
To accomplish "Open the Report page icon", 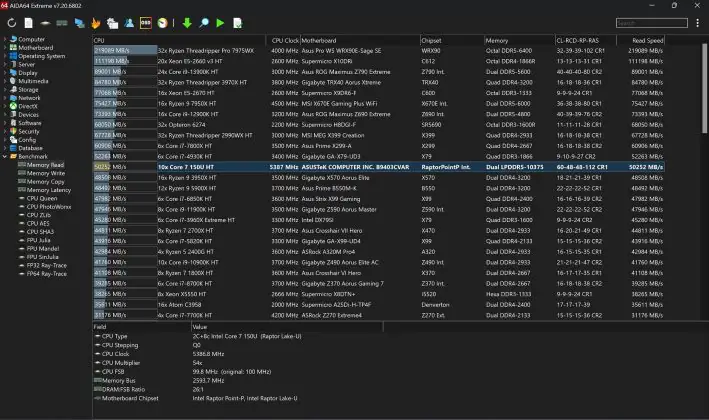I will [28, 23].
